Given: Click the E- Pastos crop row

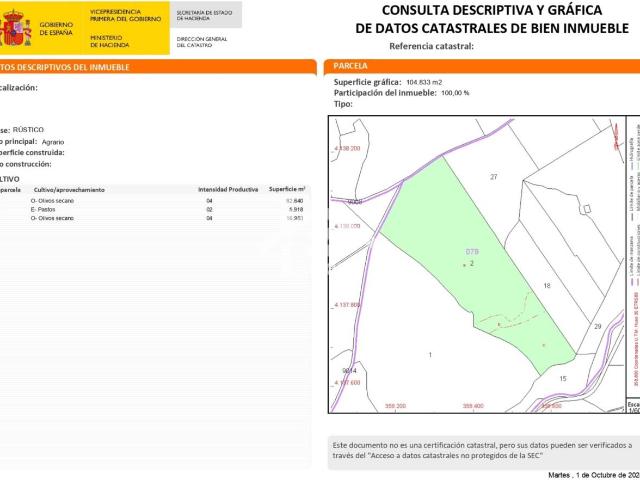Looking at the screenshot, I should 48,209.
